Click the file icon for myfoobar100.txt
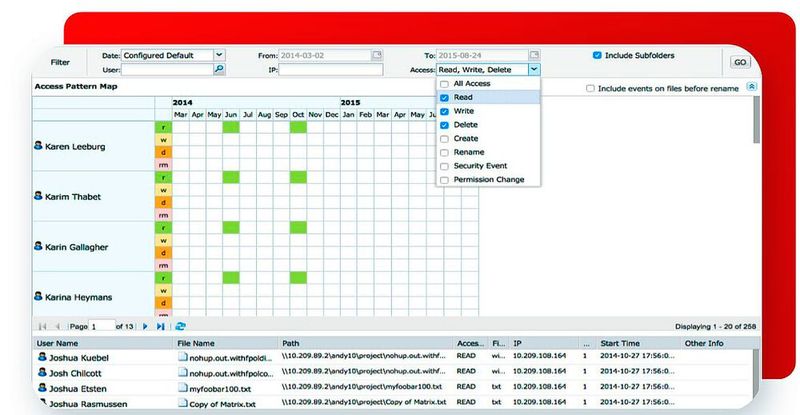Image resolution: width=800 pixels, height=415 pixels. tap(182, 387)
